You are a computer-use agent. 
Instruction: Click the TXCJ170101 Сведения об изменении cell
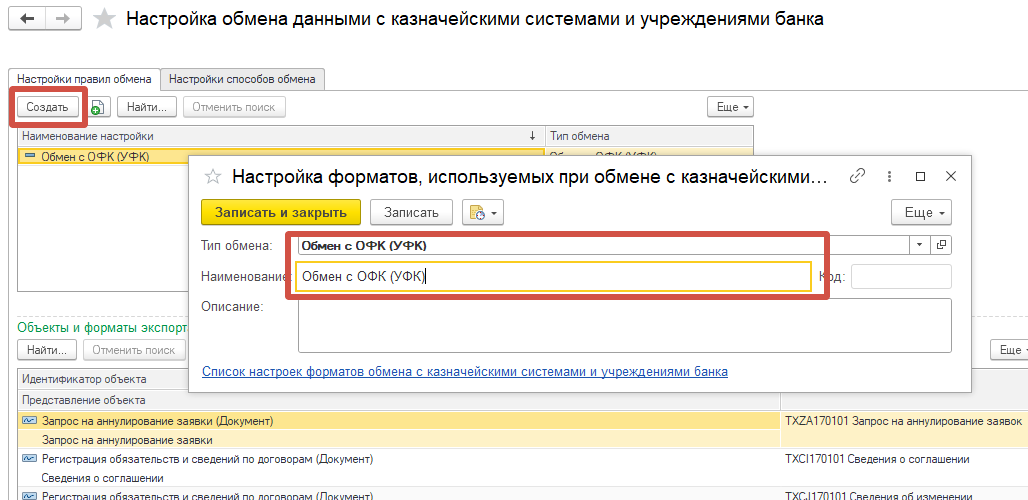[x=903, y=496]
